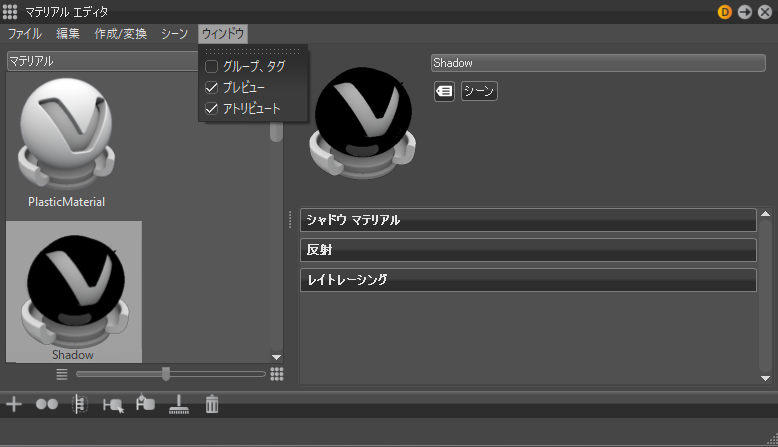
Task: Uncheck the アトリビュート option
Action: pos(211,108)
